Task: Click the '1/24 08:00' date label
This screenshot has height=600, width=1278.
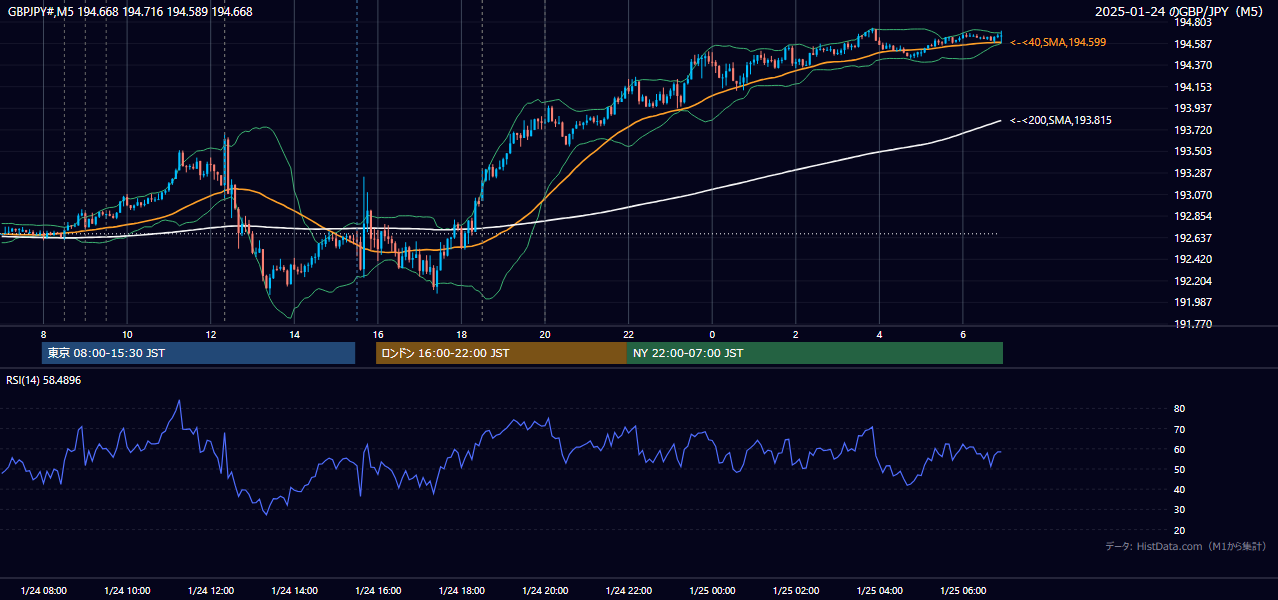Action: coord(43,591)
